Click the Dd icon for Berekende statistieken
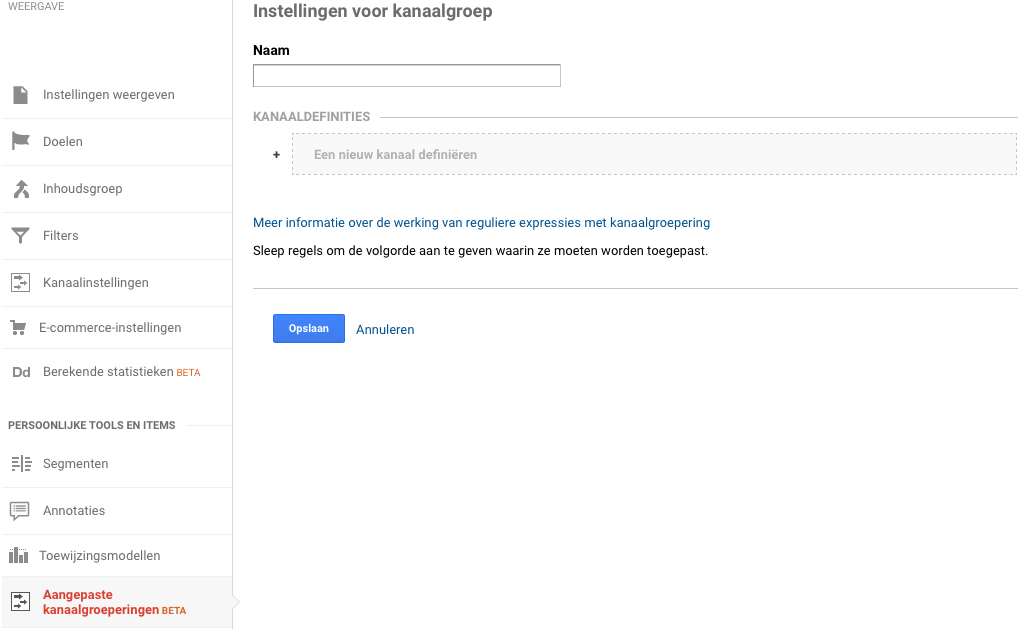1023x629 pixels. [x=20, y=373]
